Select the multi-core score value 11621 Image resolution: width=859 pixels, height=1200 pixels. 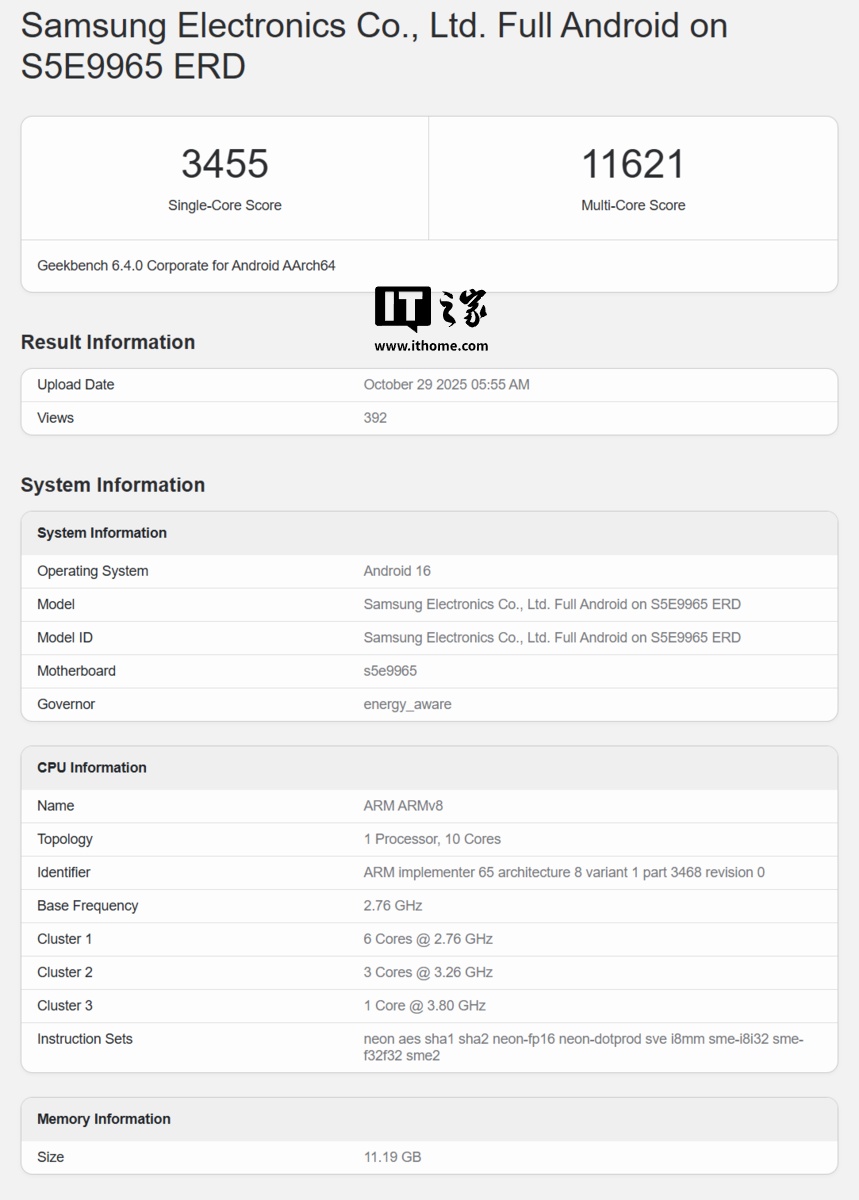coord(633,164)
